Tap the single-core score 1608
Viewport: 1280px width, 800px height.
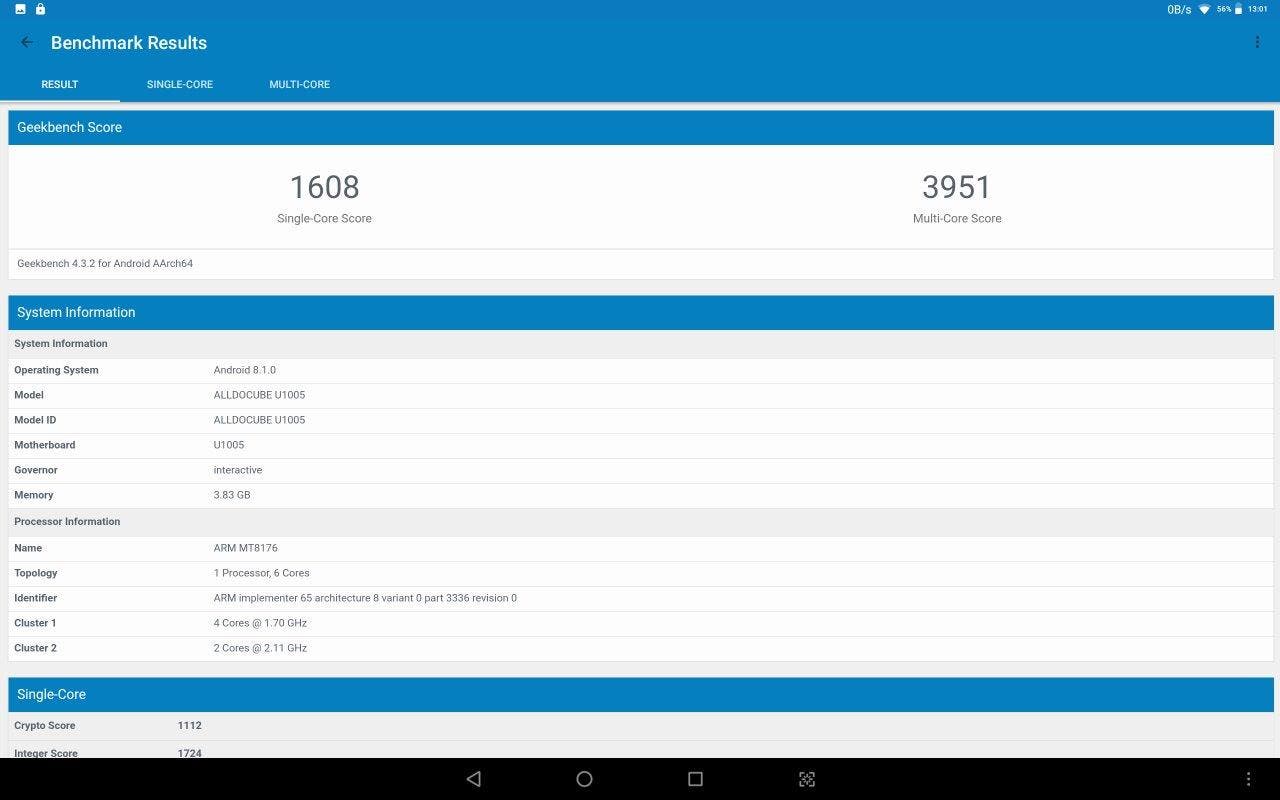pos(324,187)
